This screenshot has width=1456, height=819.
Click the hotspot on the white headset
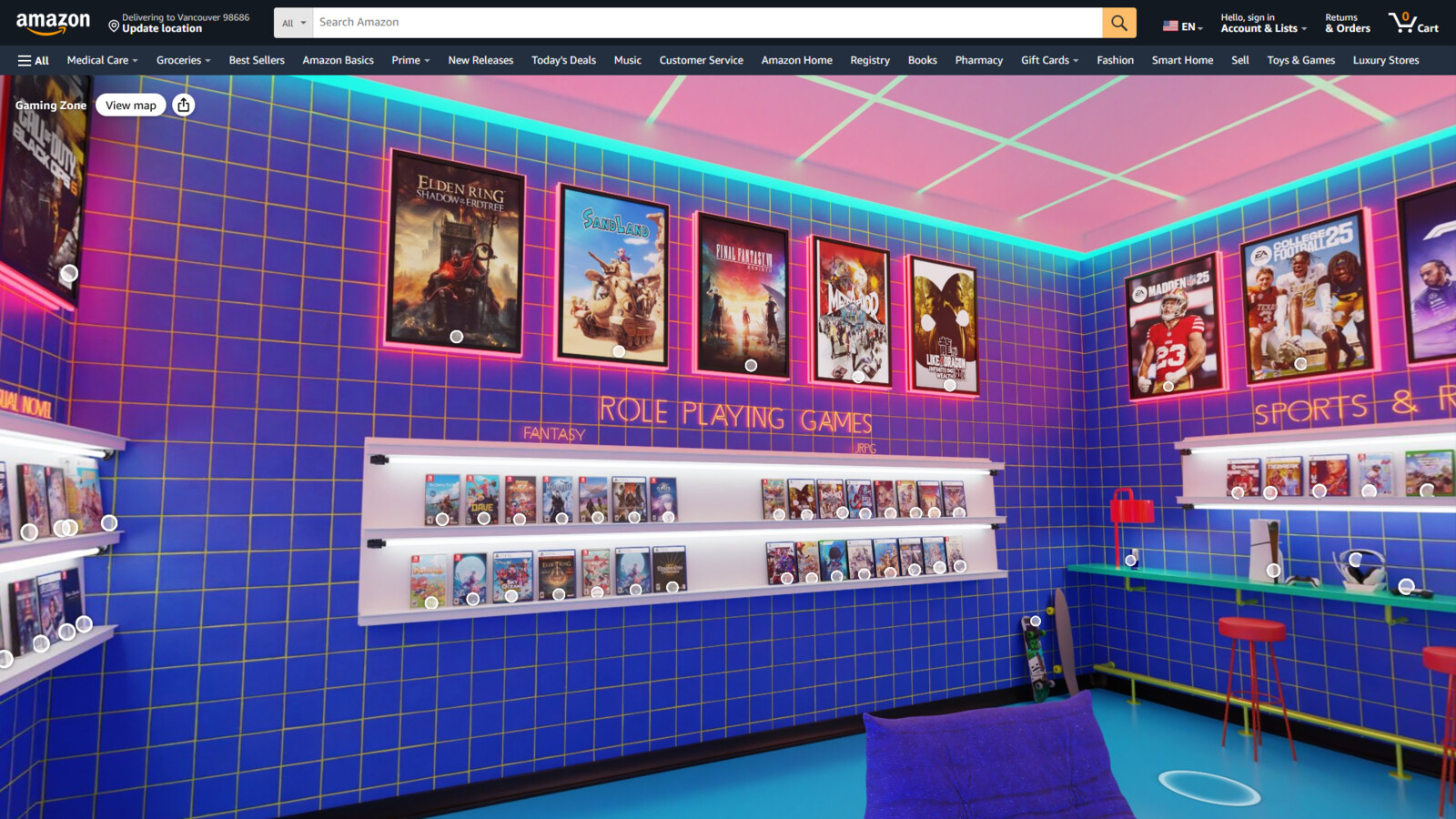[1356, 559]
